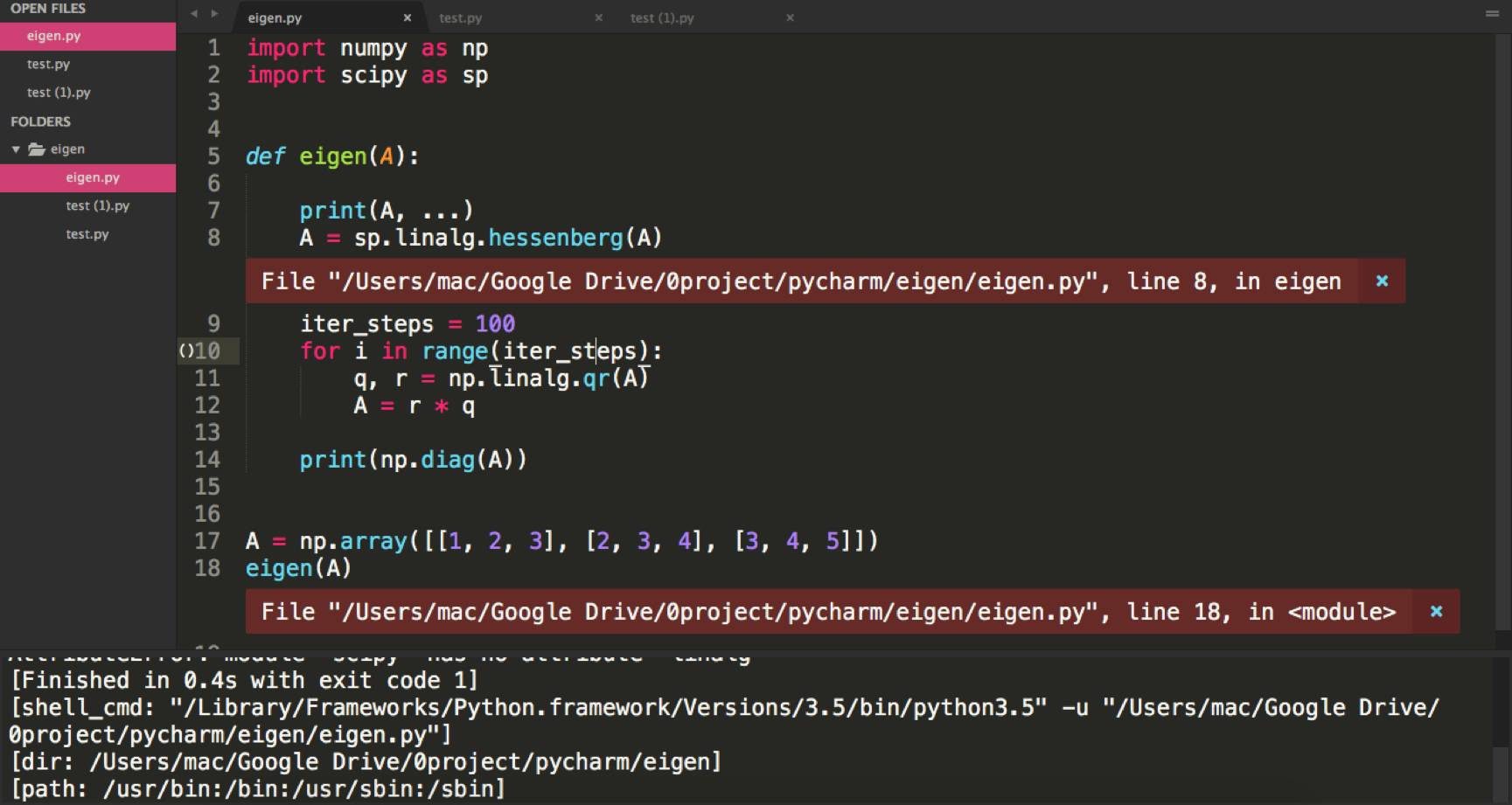The image size is (1512, 805).
Task: Click 'iter_steps = 100' line
Action: [x=408, y=324]
